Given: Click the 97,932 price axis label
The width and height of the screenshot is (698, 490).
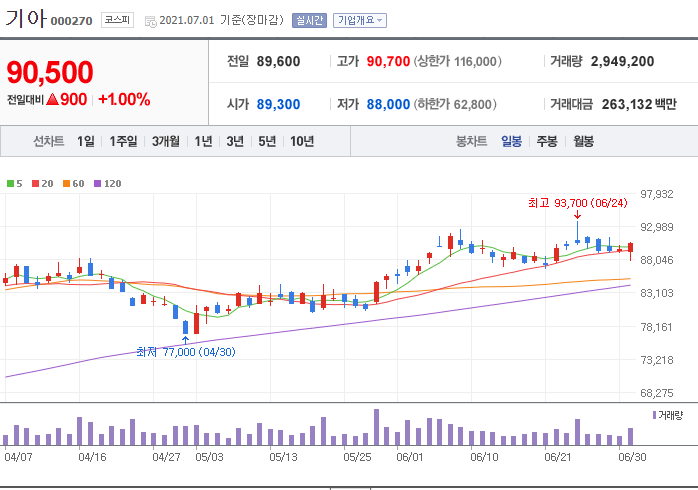Looking at the screenshot, I should pyautogui.click(x=657, y=194).
